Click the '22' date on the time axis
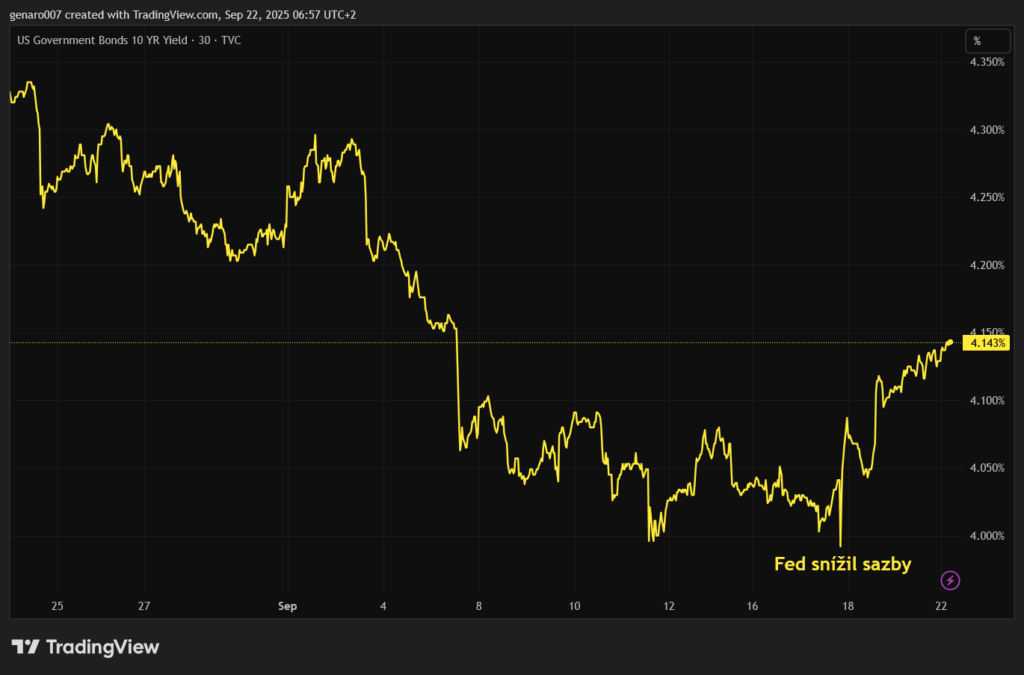This screenshot has width=1024, height=675. pos(941,606)
